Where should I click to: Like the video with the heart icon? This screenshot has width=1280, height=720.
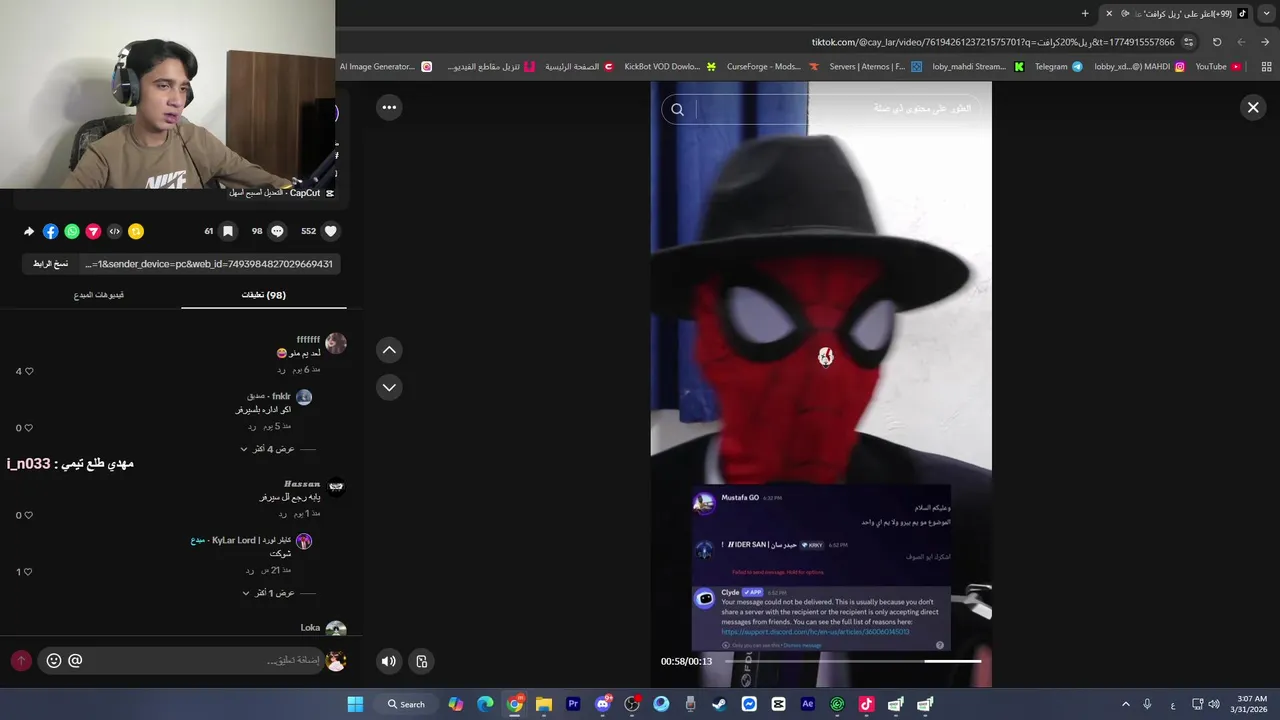pos(331,231)
